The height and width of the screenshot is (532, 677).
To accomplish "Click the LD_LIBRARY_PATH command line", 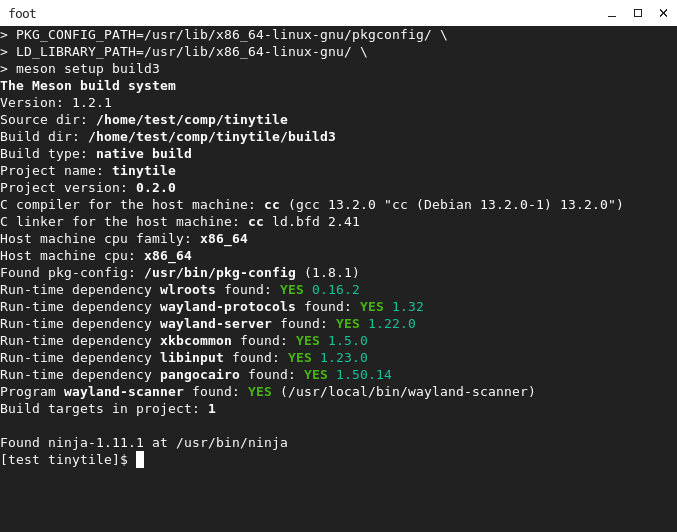I will 184,52.
